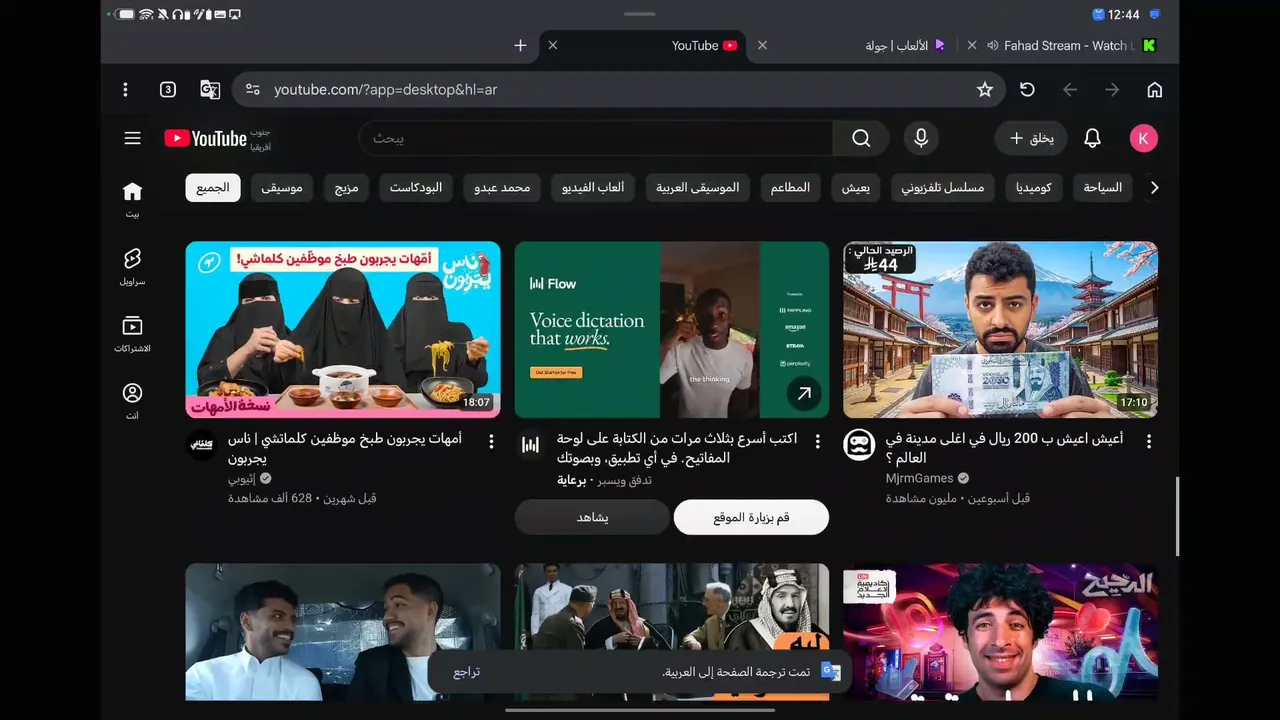Viewport: 1280px width, 720px height.
Task: View site information beside the URL
Action: 252,90
